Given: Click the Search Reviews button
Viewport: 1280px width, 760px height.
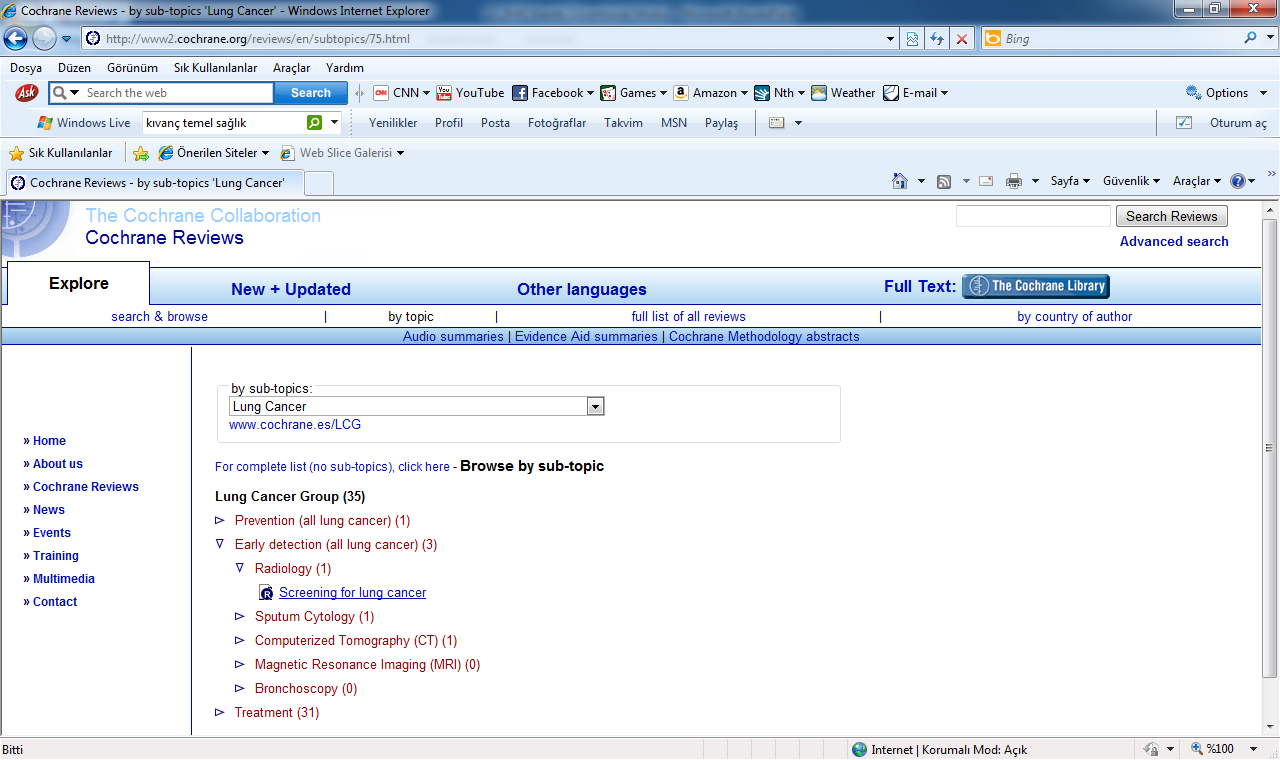Looking at the screenshot, I should 1171,216.
